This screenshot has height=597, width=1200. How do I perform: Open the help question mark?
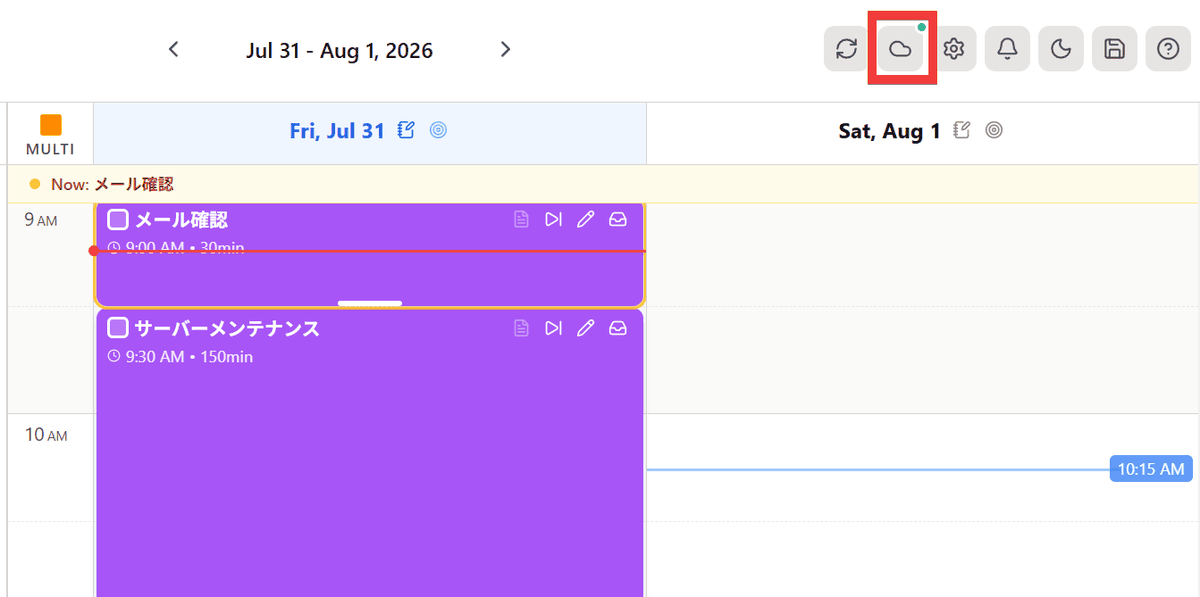[x=1168, y=49]
